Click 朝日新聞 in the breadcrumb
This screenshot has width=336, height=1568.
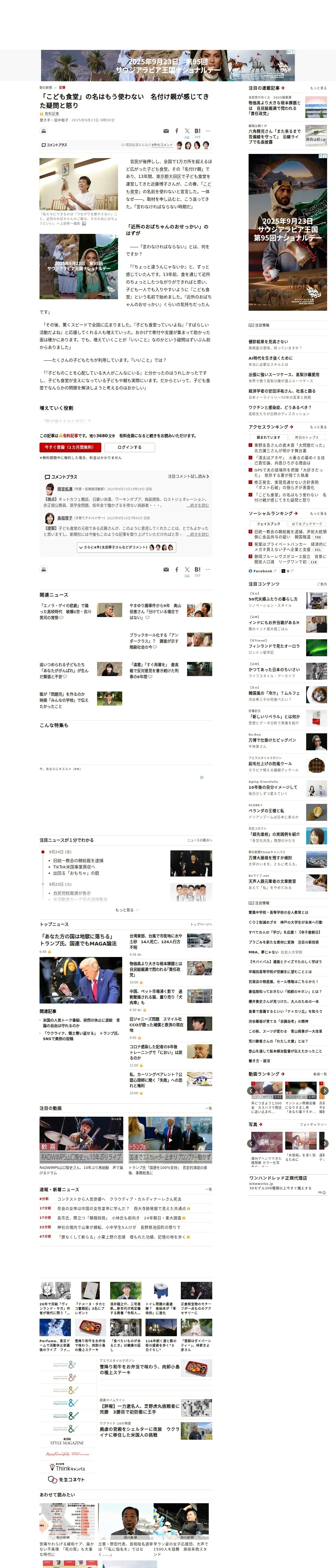pos(46,88)
